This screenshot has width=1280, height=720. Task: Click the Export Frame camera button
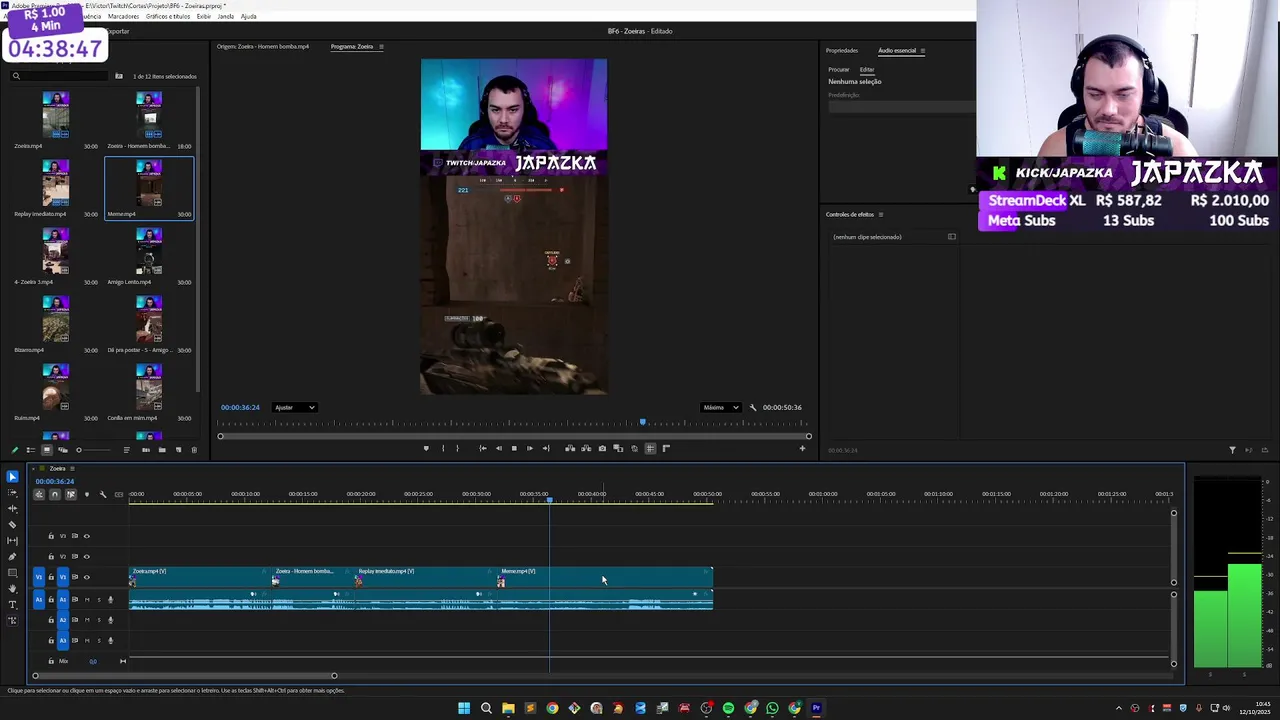coord(602,448)
